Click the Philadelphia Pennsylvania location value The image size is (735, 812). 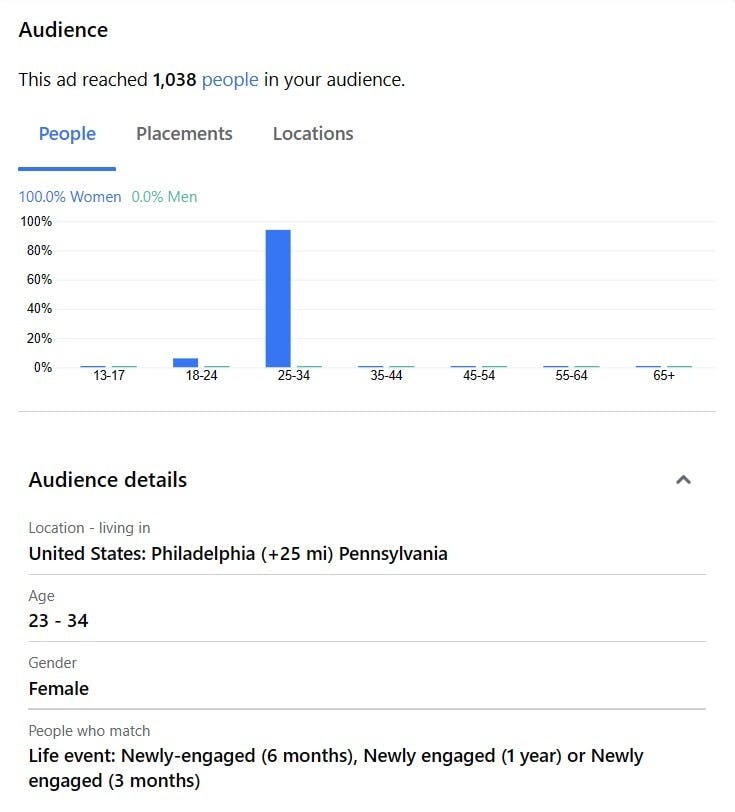click(238, 554)
